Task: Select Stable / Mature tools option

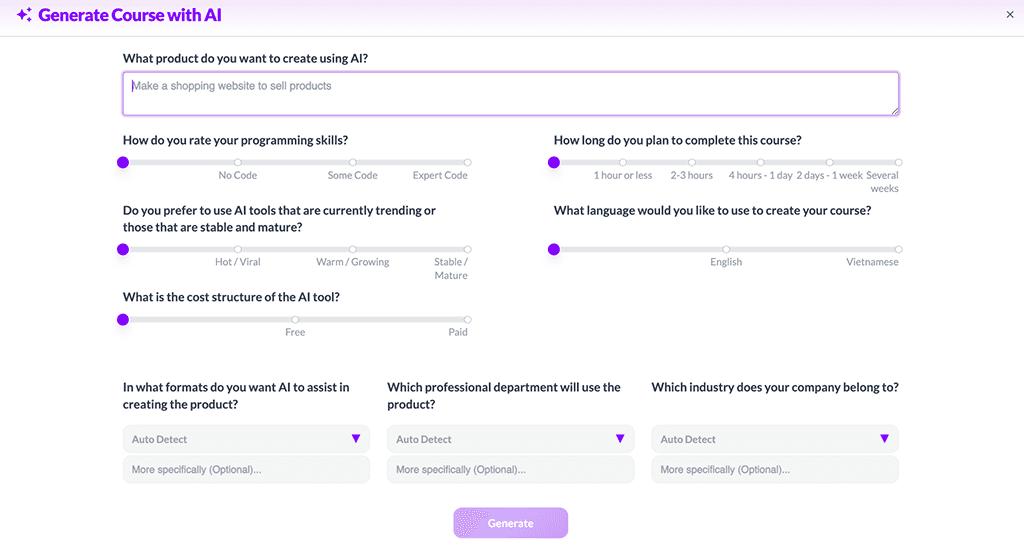Action: tap(467, 249)
